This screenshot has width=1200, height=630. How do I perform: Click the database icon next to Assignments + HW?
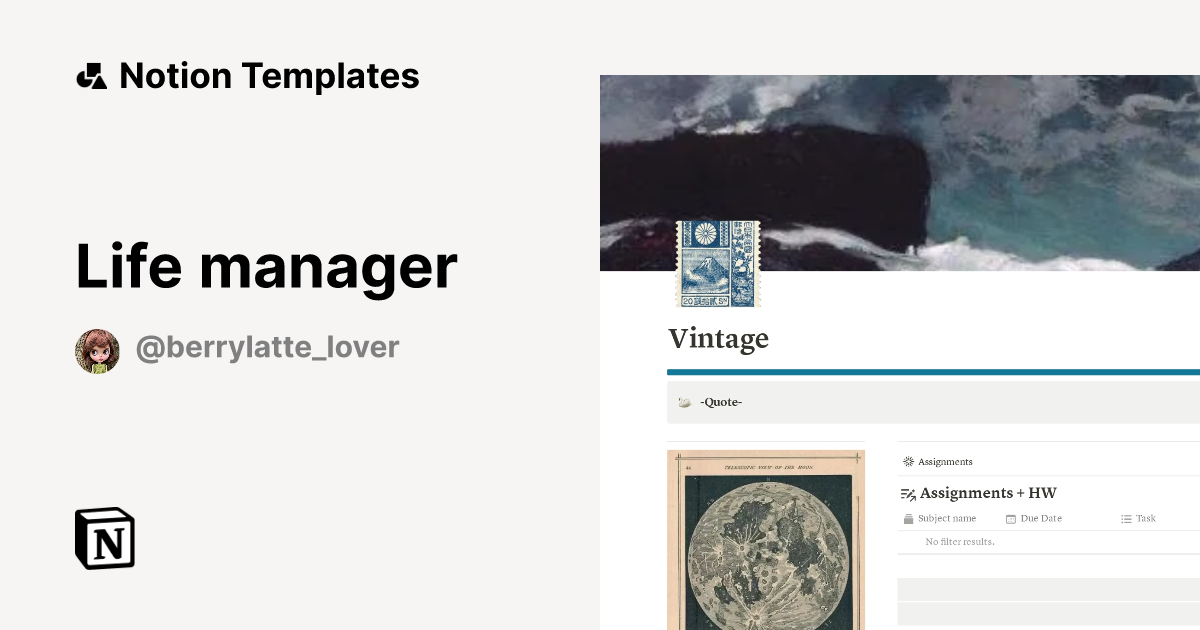908,493
